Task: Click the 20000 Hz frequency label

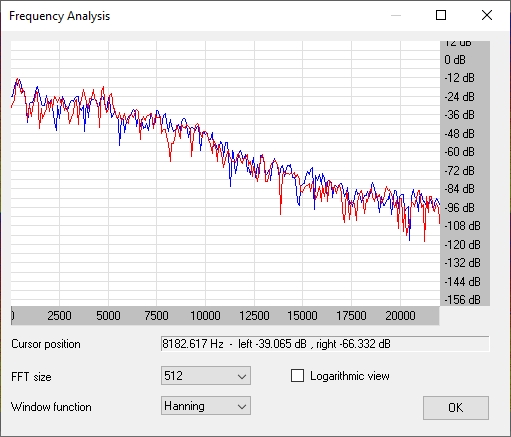Action: tap(400, 315)
